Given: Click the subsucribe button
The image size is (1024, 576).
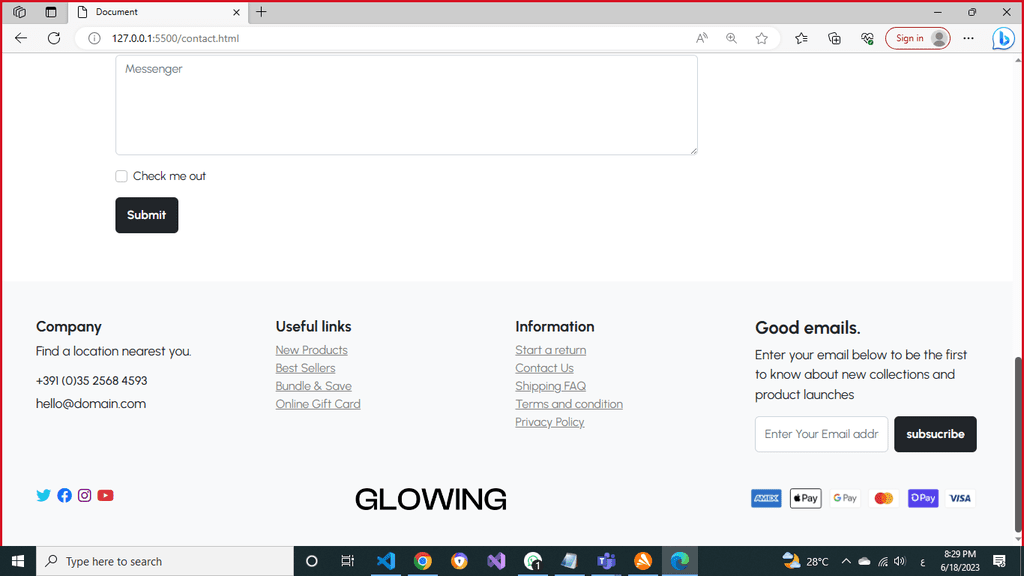Looking at the screenshot, I should (x=935, y=434).
